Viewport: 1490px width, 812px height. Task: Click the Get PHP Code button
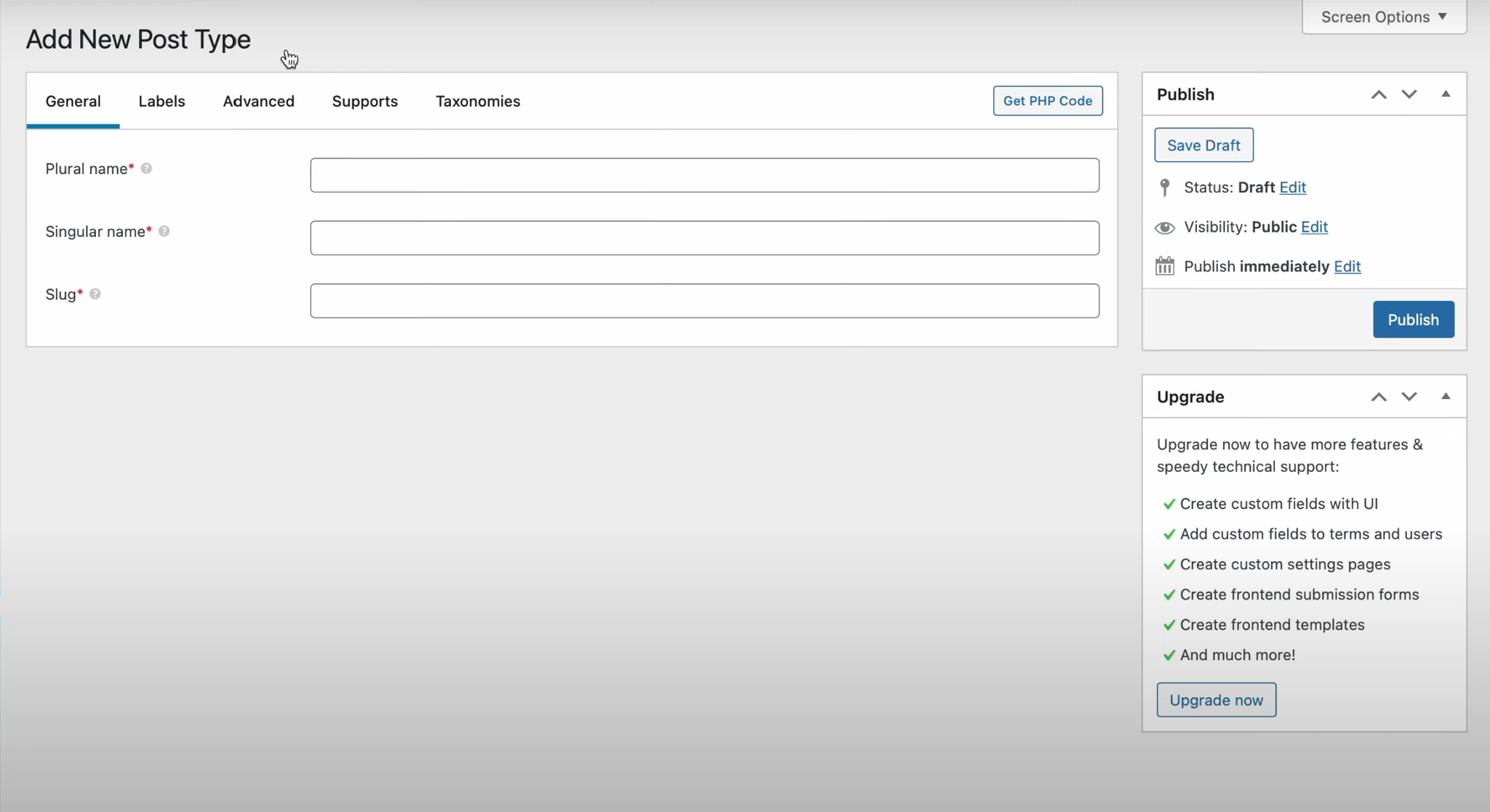(x=1047, y=101)
